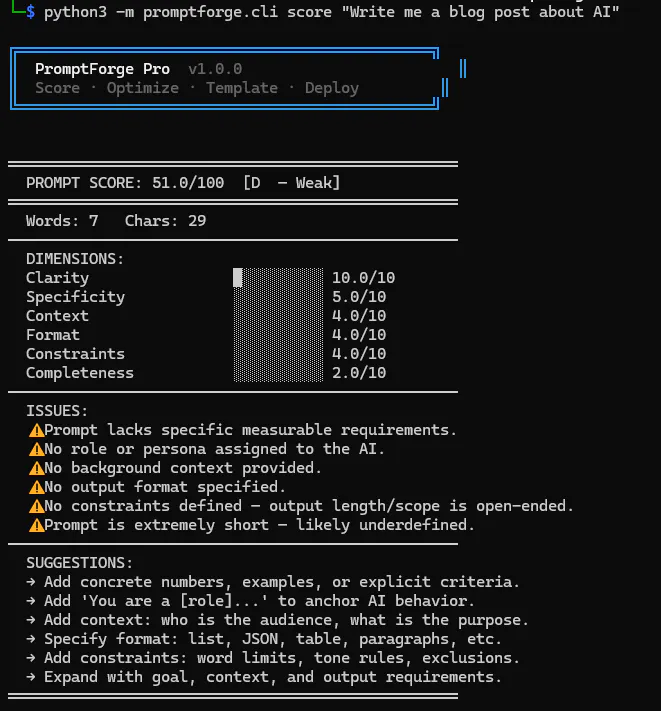
Task: Click the Format score '4.0/10'
Action: (359, 335)
